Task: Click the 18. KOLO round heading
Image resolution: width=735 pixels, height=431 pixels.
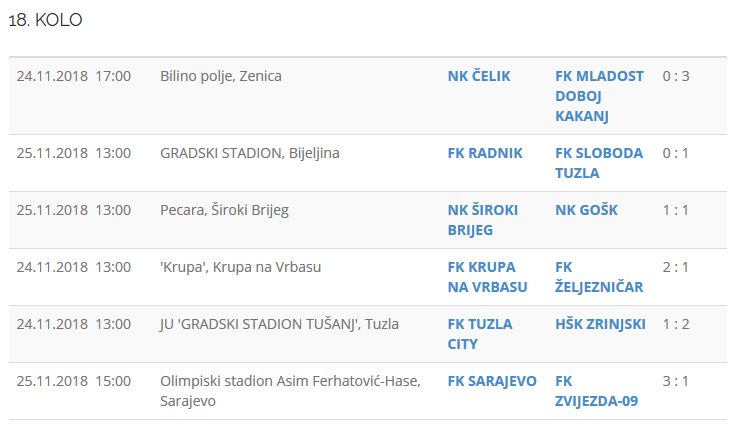Action: [x=45, y=21]
